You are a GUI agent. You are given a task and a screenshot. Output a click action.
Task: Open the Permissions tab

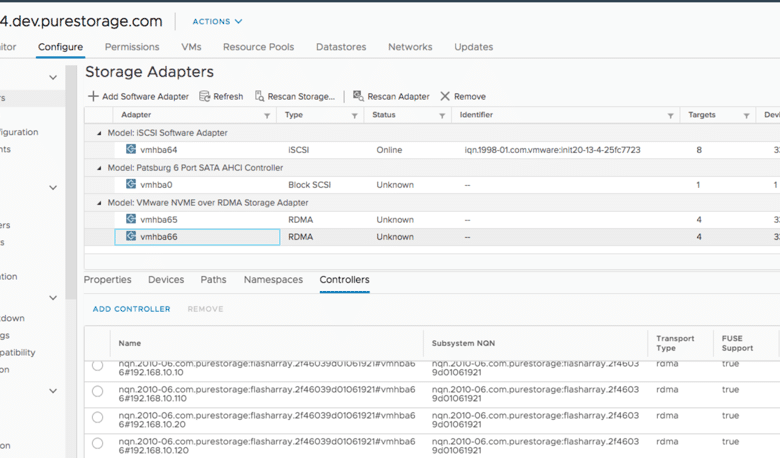coord(132,47)
